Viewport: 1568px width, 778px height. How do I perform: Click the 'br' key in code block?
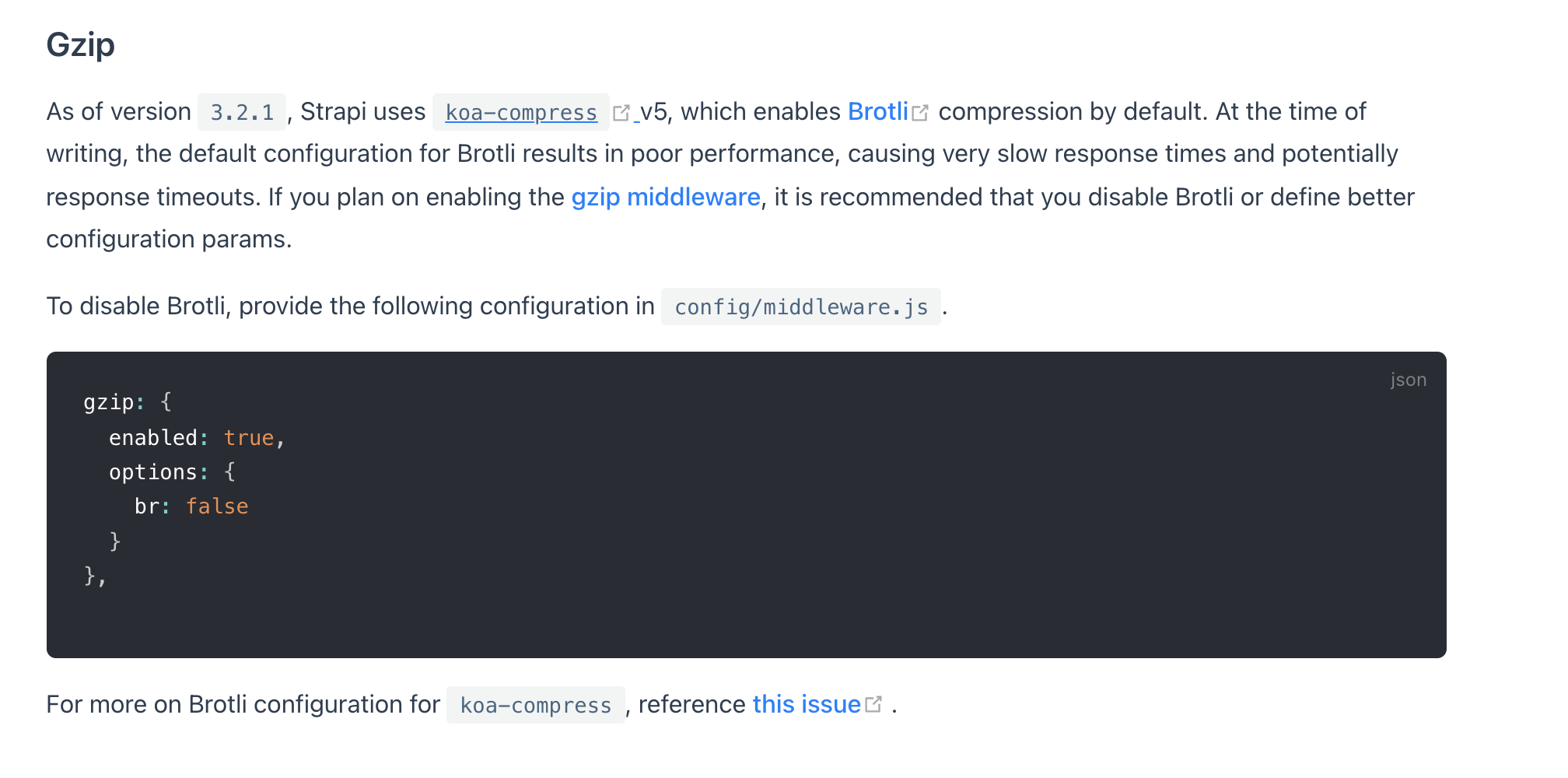tap(147, 506)
